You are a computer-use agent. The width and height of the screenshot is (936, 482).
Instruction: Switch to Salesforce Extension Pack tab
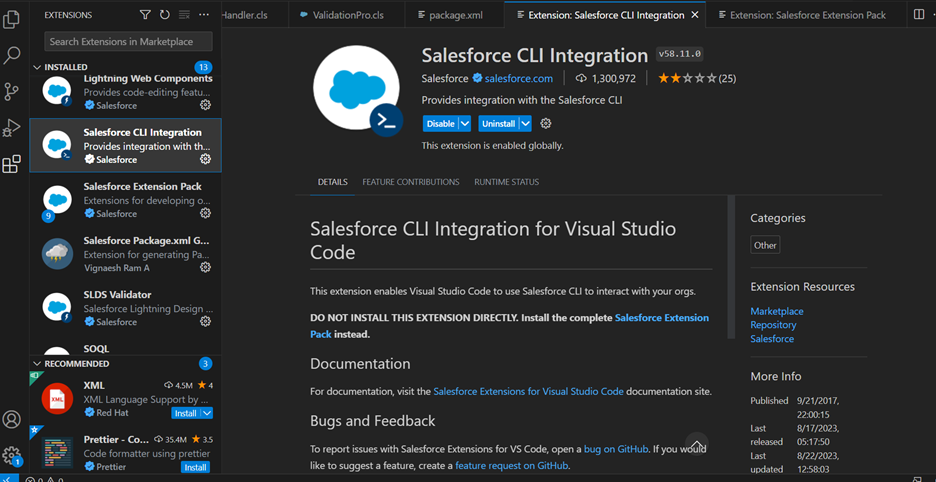coord(804,15)
